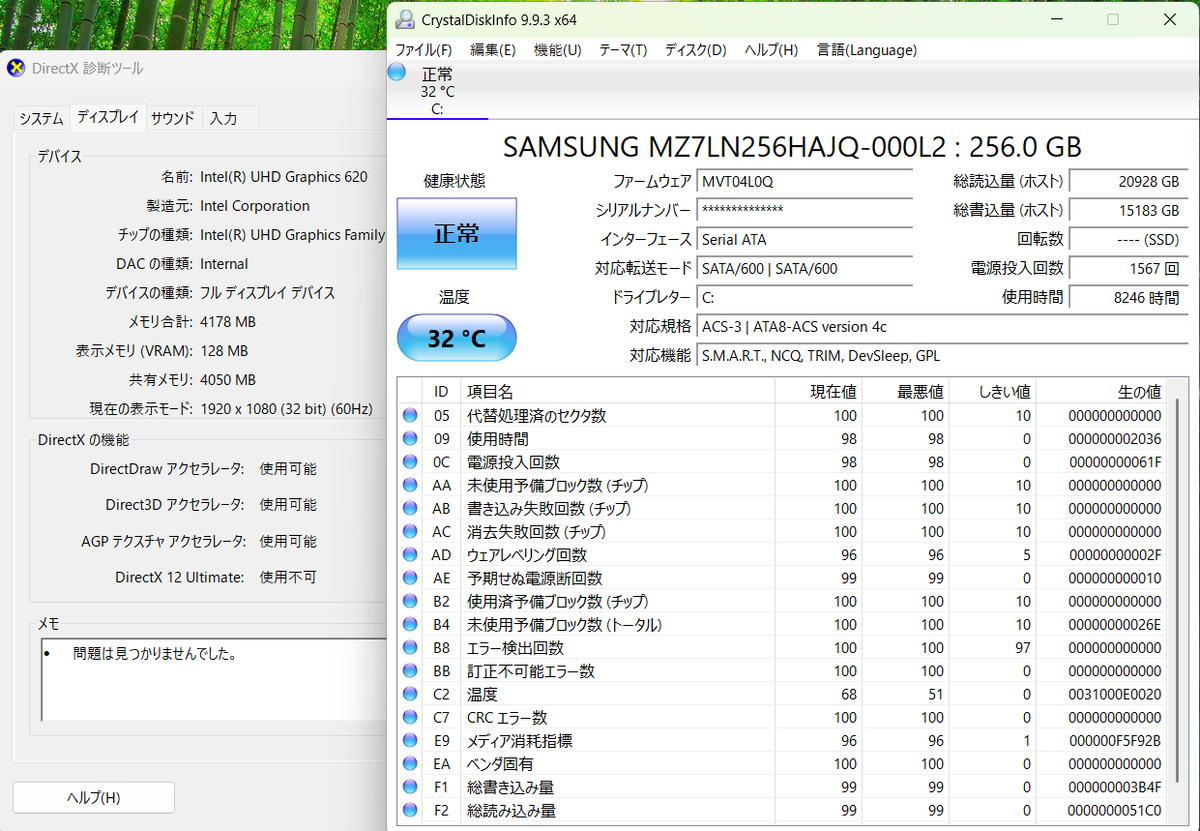
Task: Open the ヘルプ(H) menu in CrystalDiskInfo
Action: tap(771, 49)
